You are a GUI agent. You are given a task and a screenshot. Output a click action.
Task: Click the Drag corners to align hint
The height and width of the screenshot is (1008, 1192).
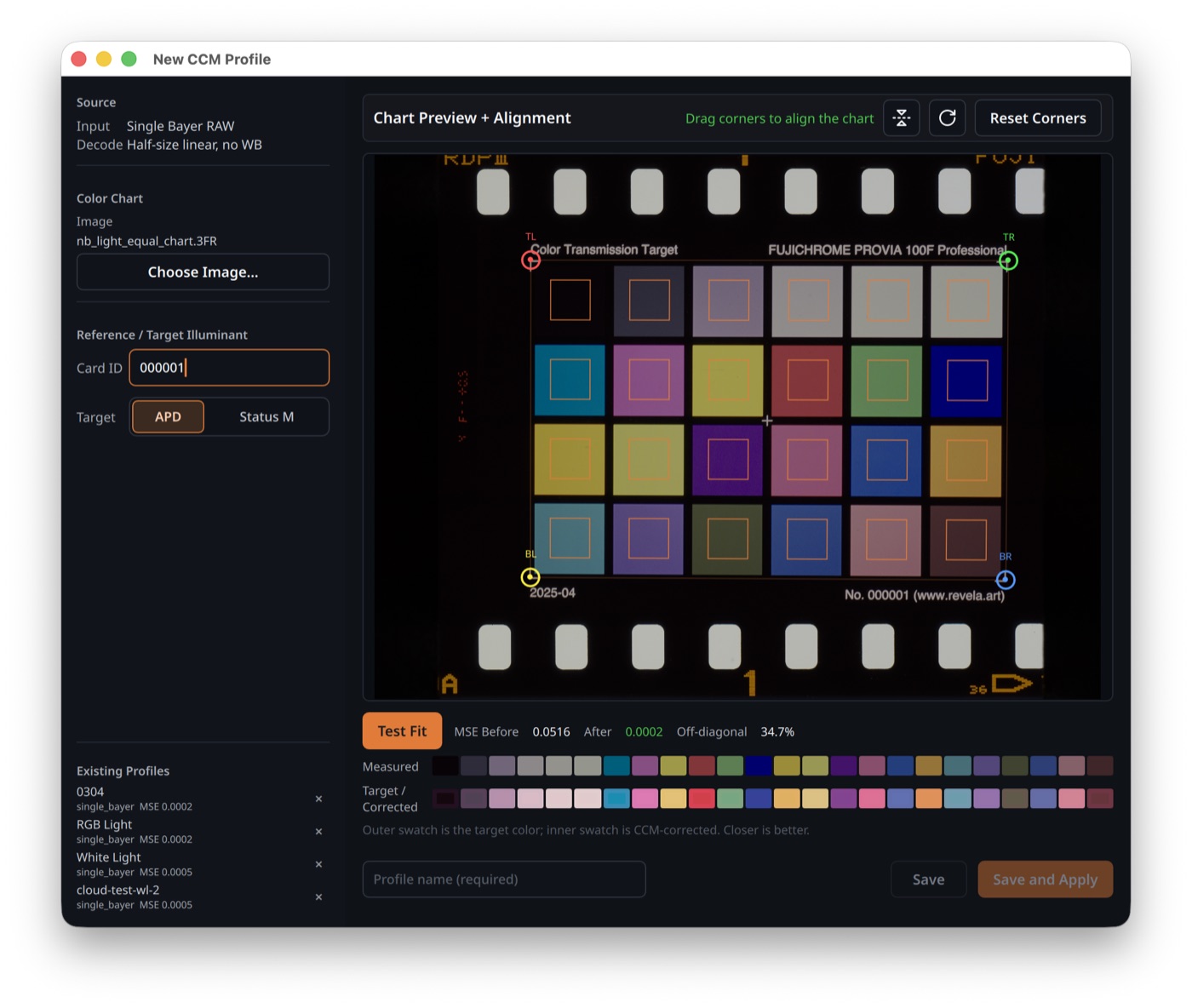[x=780, y=118]
